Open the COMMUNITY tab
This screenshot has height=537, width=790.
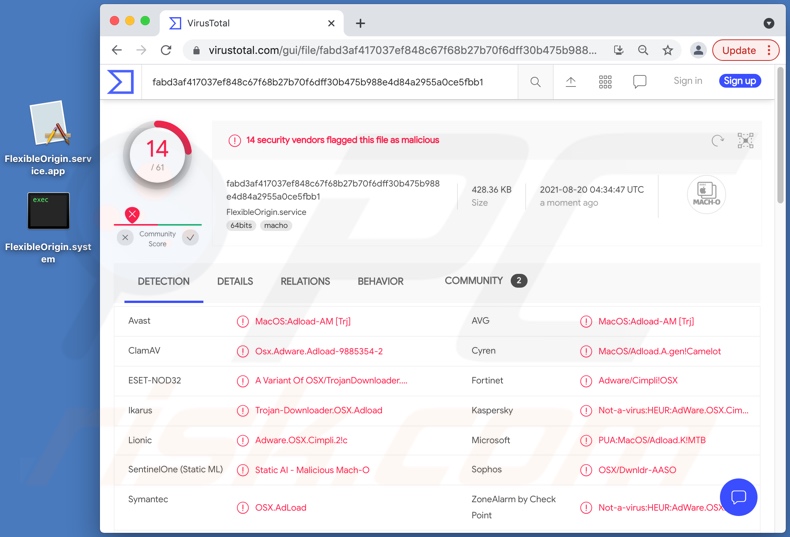coord(474,281)
